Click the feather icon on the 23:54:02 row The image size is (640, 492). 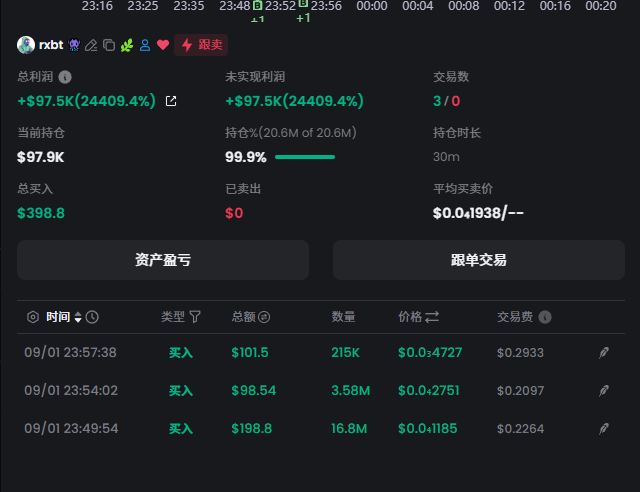coord(604,390)
